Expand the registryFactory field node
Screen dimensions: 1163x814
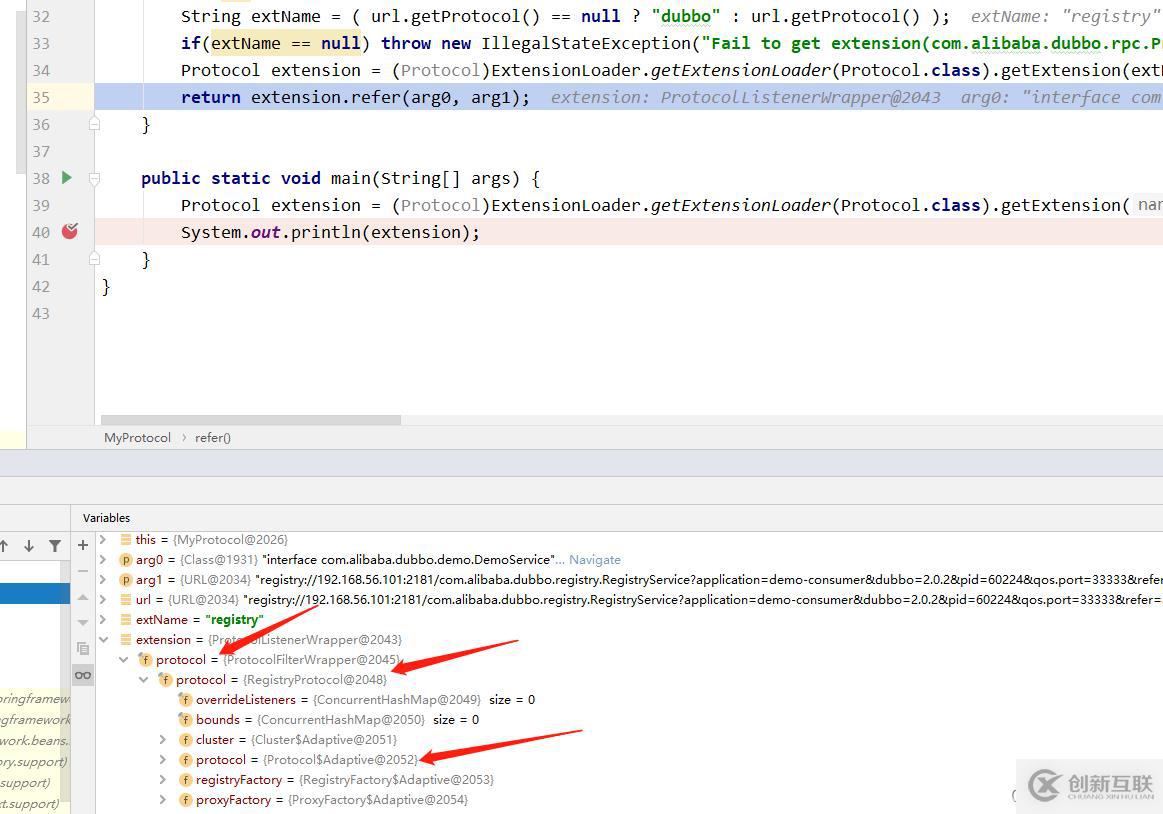[163, 780]
